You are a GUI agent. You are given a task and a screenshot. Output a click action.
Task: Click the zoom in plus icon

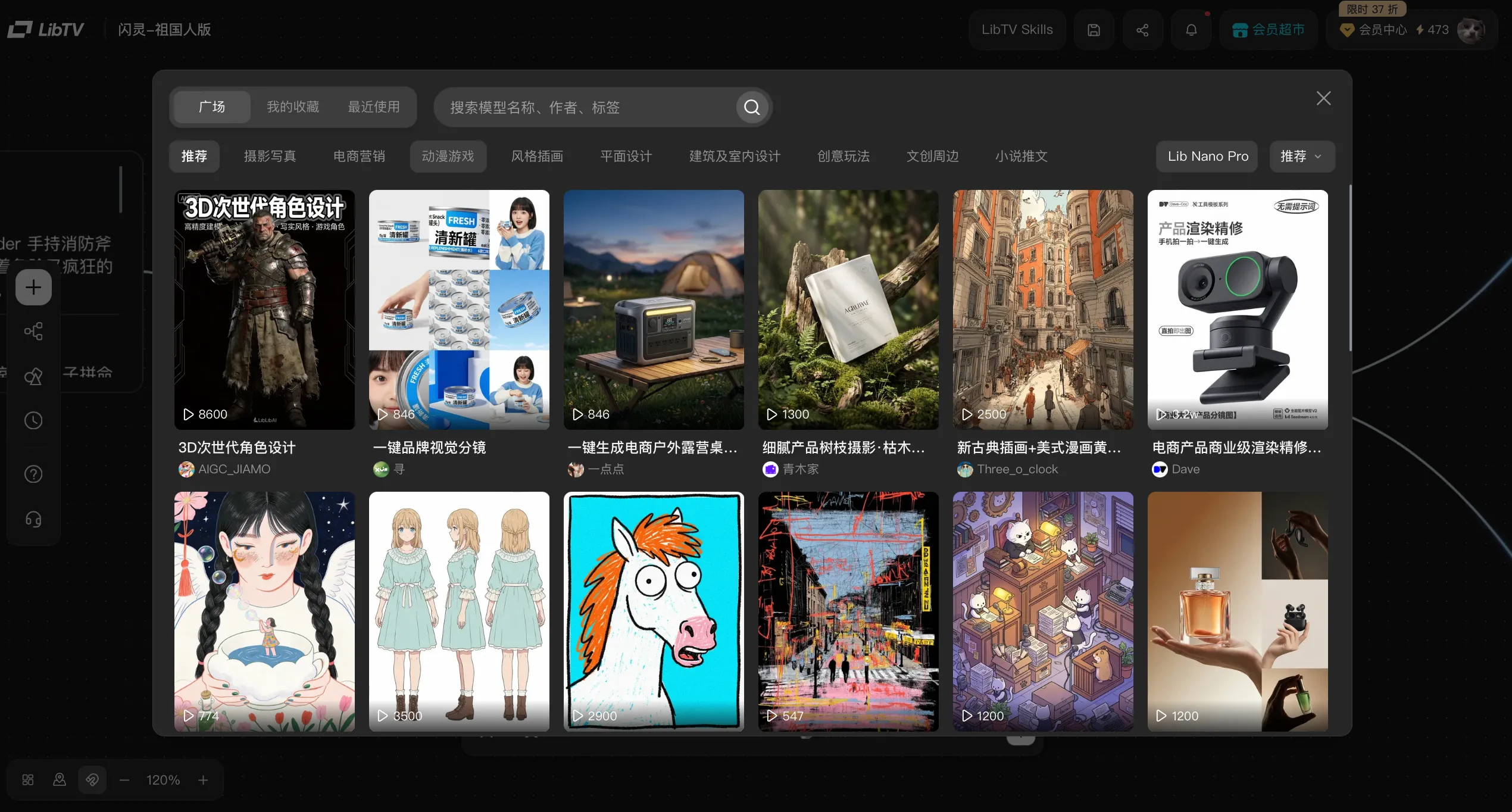(203, 780)
